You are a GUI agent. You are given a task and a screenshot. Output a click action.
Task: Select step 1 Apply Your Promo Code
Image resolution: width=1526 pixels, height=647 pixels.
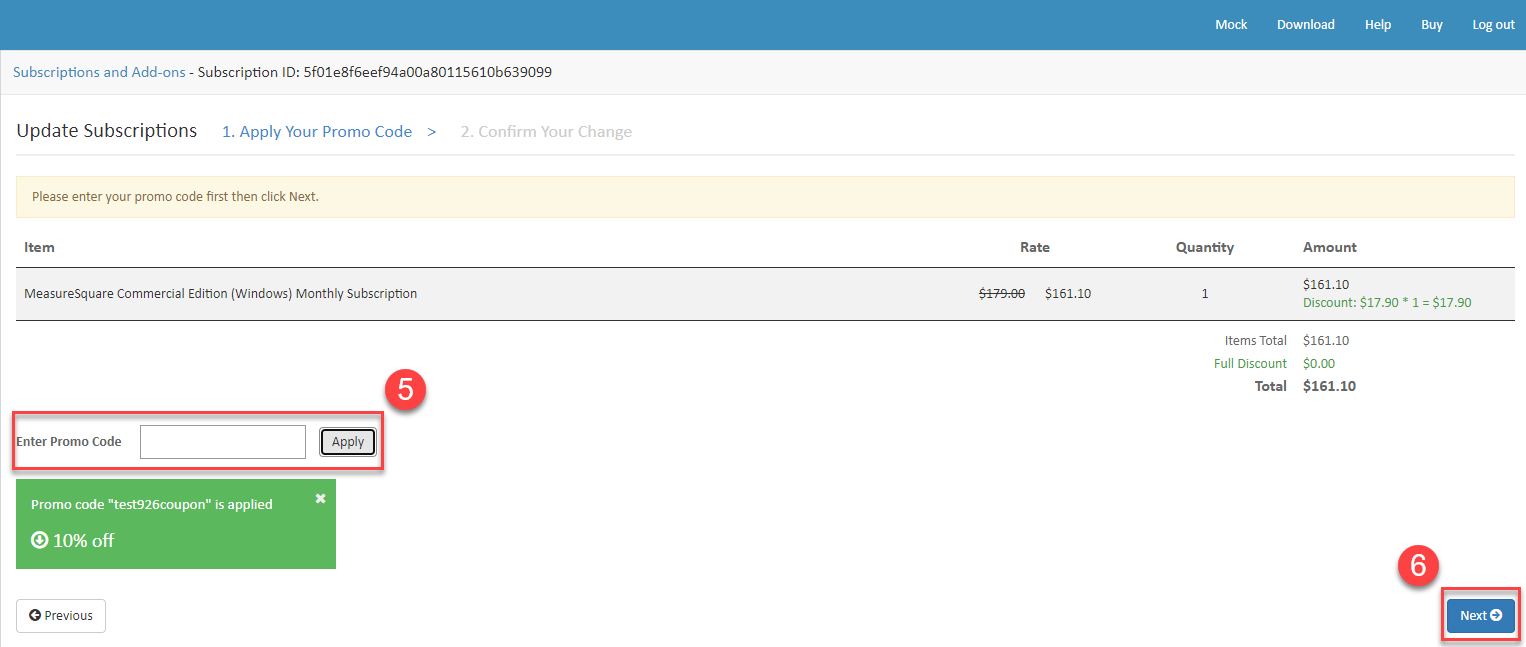click(x=317, y=131)
